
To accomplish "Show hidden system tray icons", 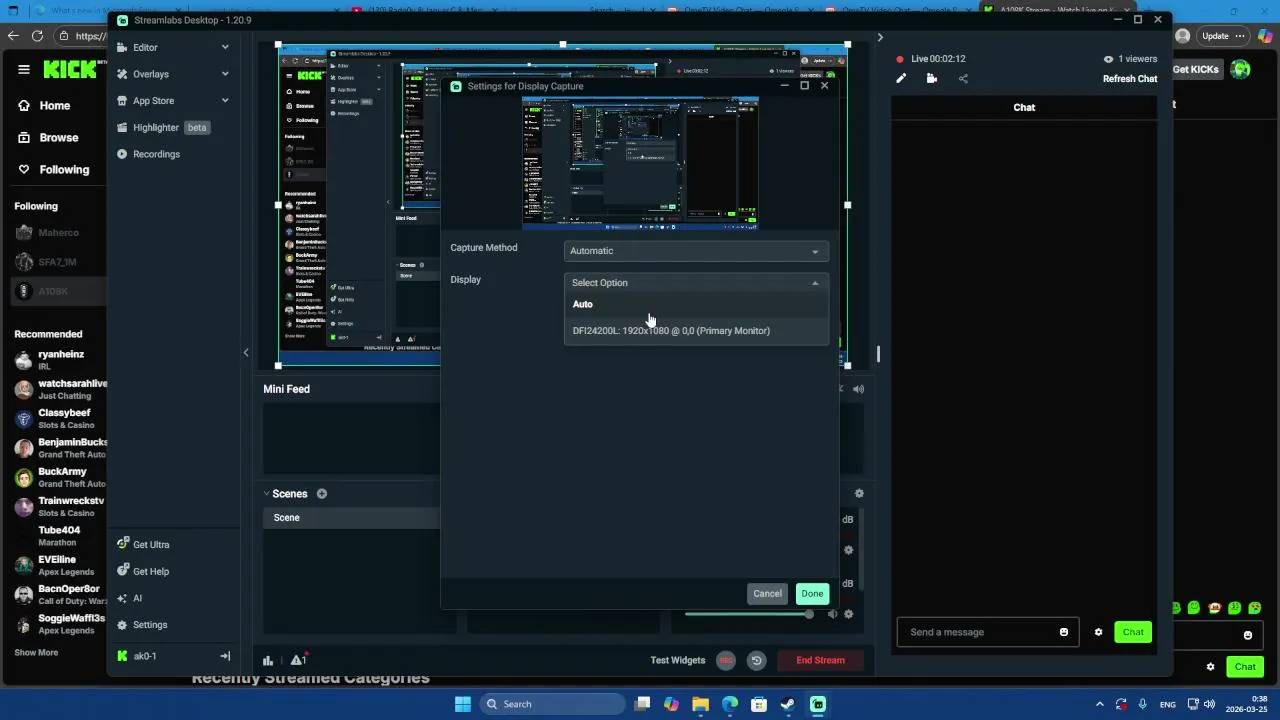I will click(x=1100, y=704).
